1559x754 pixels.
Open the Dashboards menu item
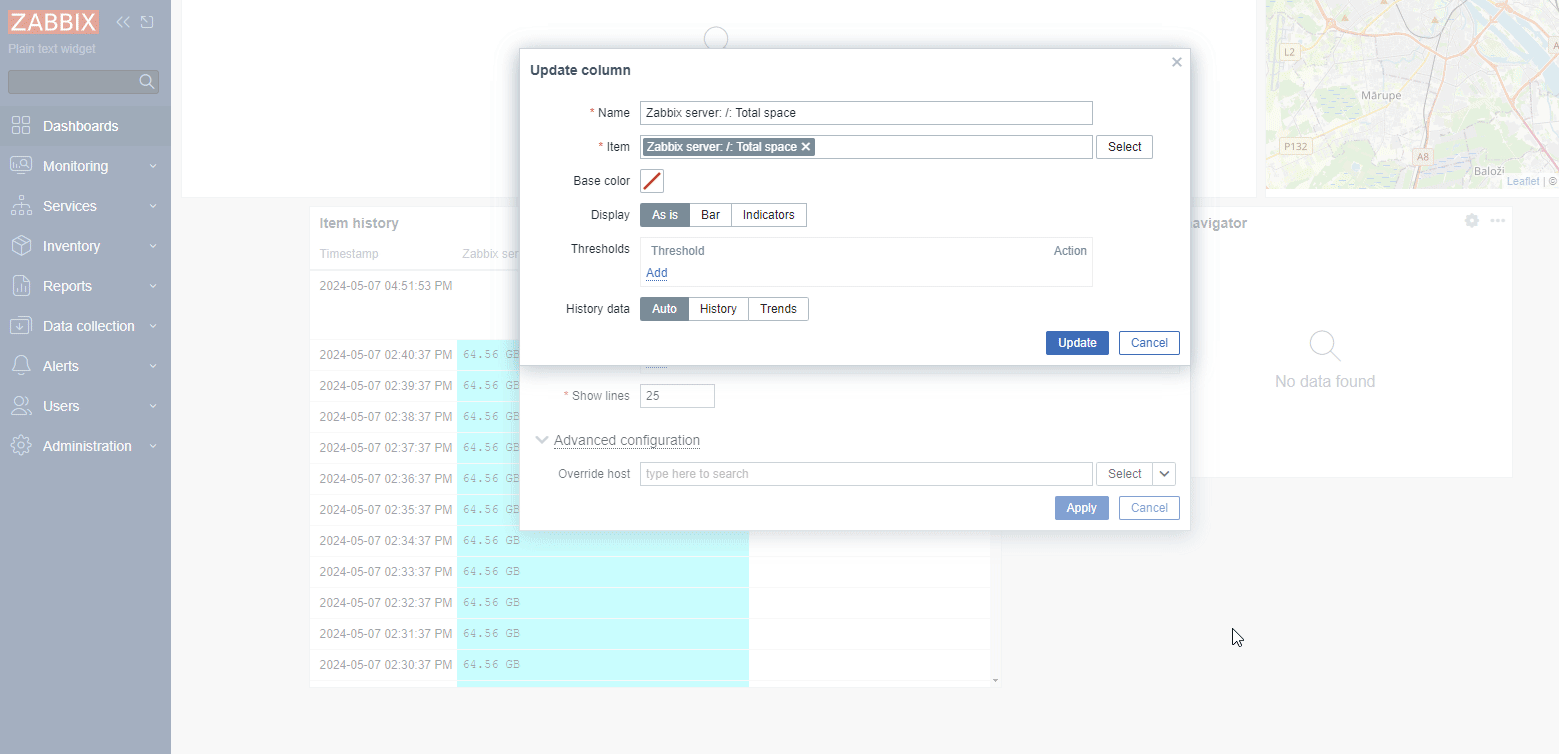(85, 126)
